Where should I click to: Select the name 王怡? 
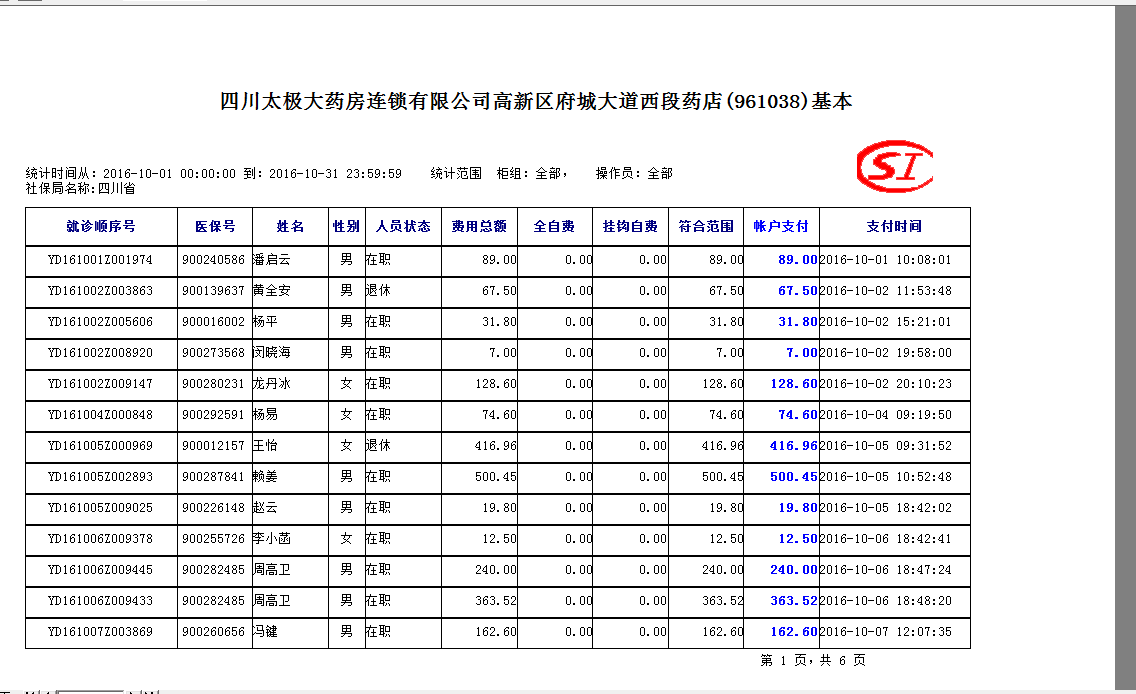(265, 446)
